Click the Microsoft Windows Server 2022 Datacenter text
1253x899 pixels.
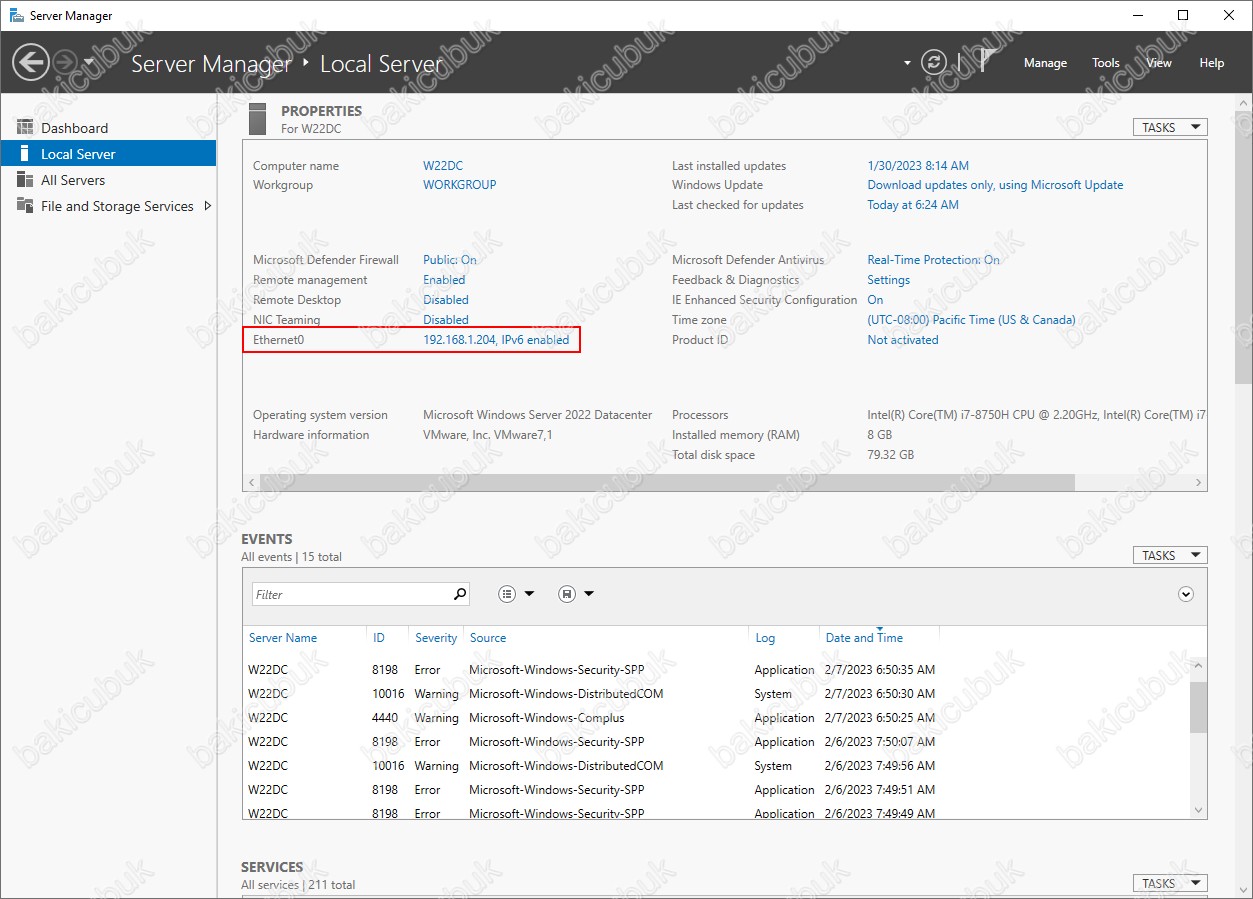coord(538,415)
